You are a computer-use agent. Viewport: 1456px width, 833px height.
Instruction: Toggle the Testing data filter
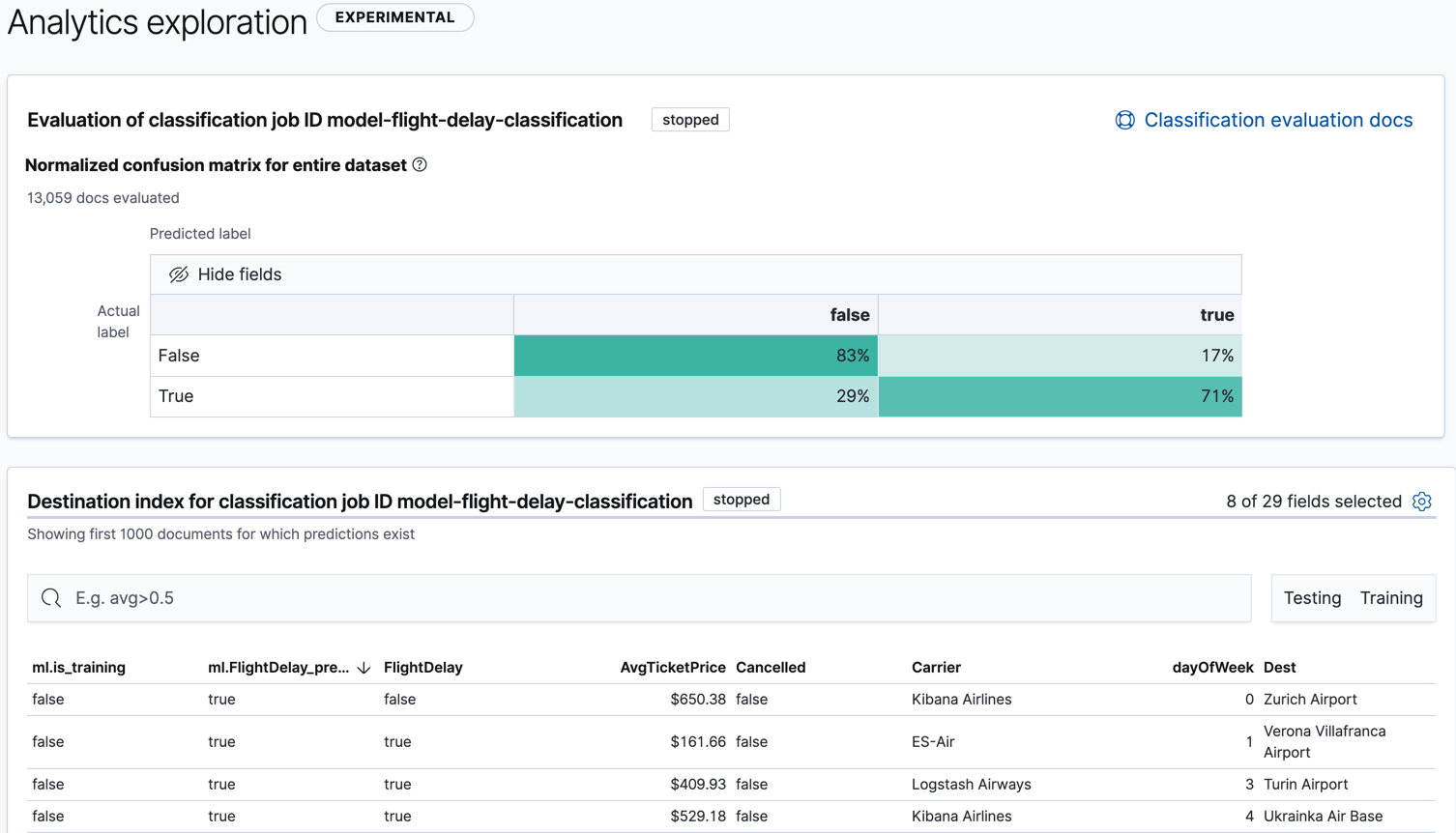(x=1311, y=597)
